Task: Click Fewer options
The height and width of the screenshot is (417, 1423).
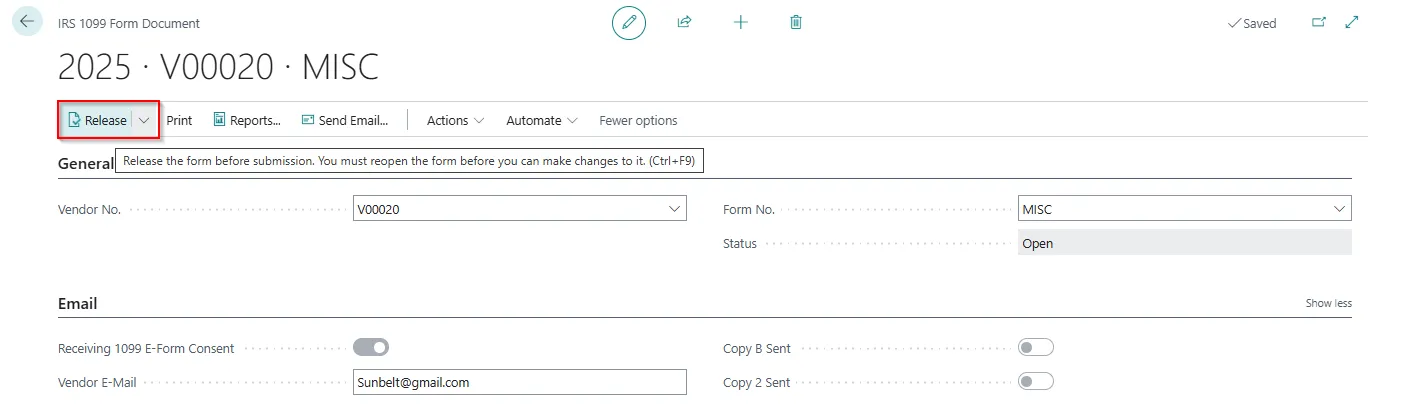Action: click(x=638, y=120)
